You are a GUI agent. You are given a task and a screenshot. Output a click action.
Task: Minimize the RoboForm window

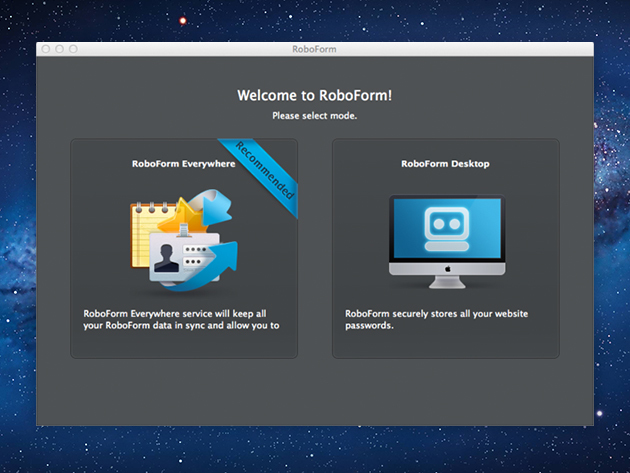pos(59,49)
